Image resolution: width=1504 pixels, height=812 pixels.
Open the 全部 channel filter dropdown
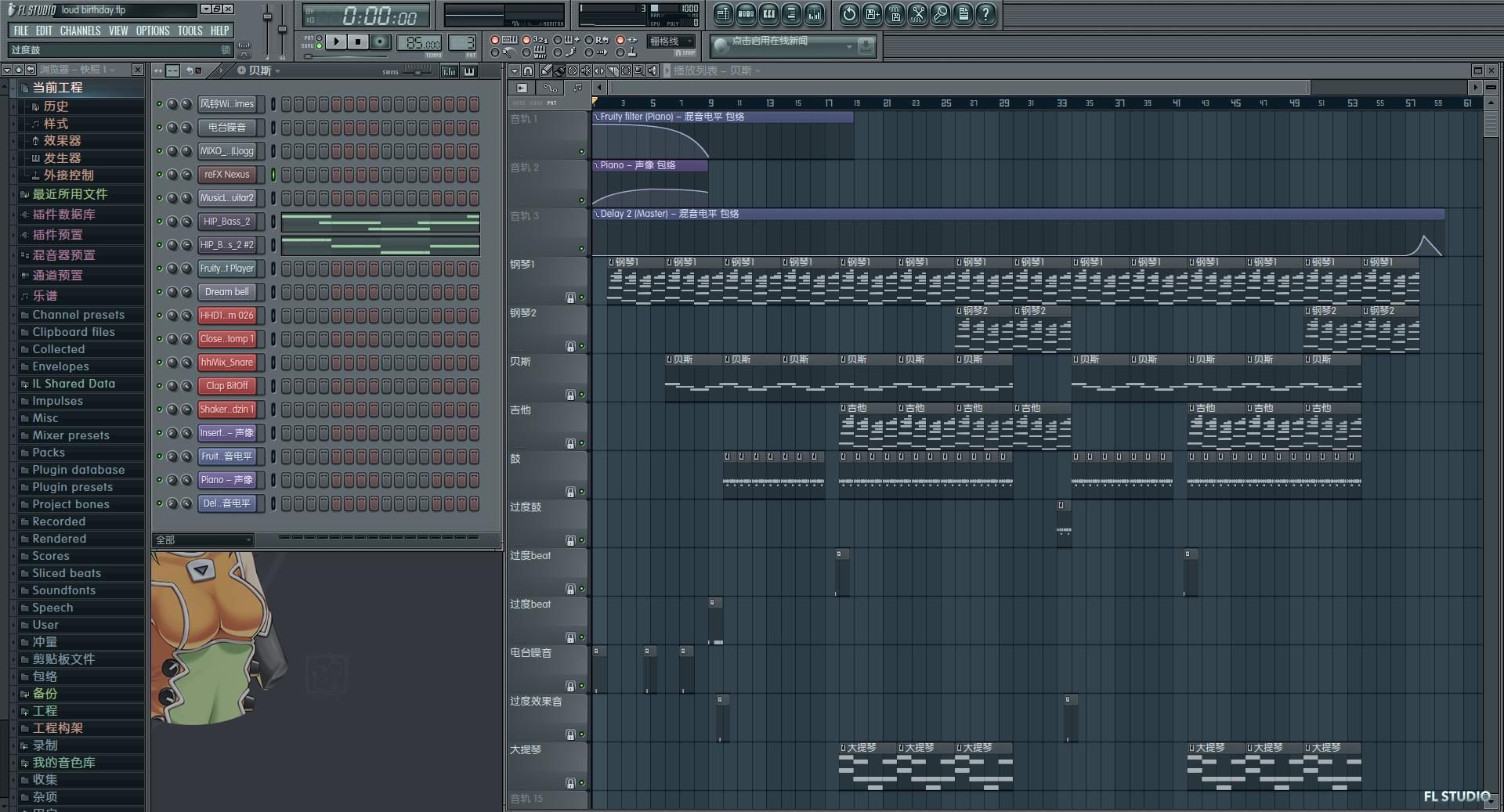click(204, 540)
